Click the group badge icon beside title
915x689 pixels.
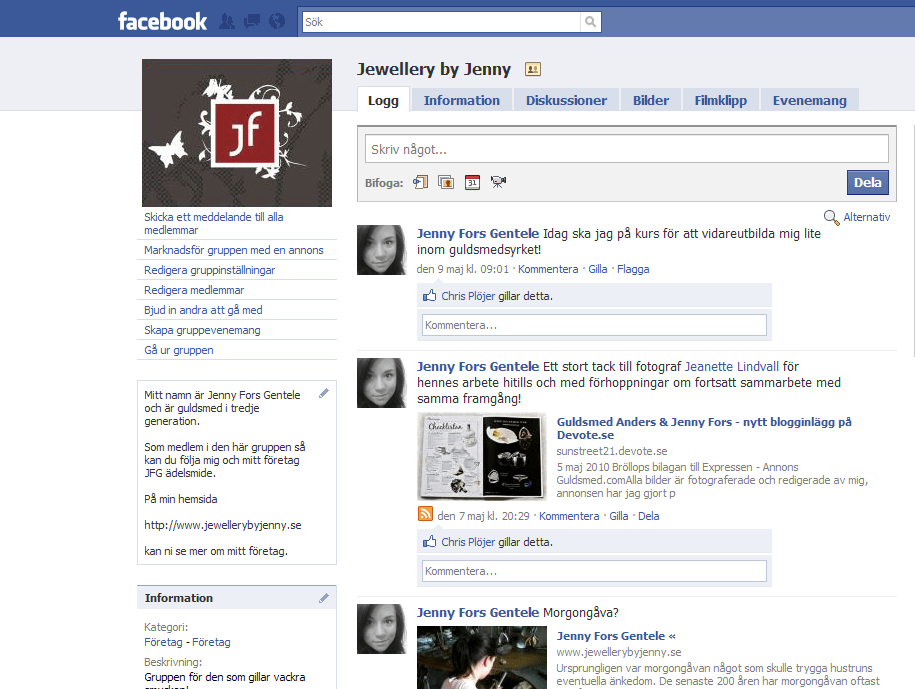(533, 69)
